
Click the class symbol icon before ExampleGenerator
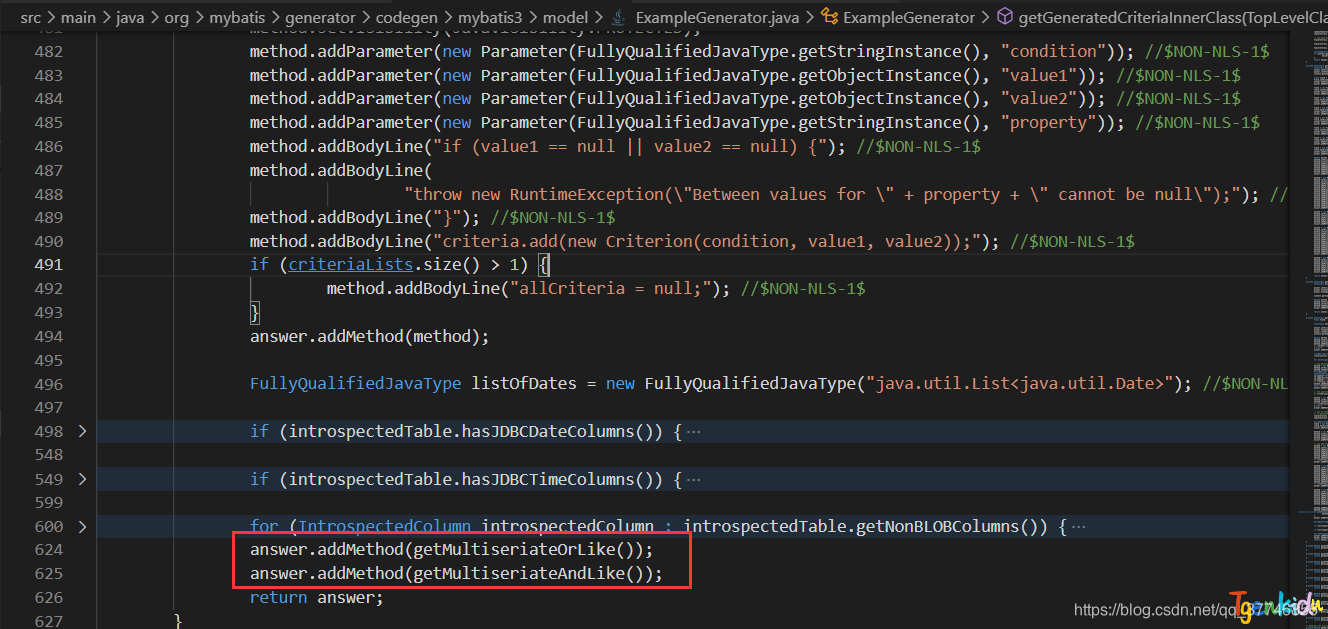coord(829,17)
